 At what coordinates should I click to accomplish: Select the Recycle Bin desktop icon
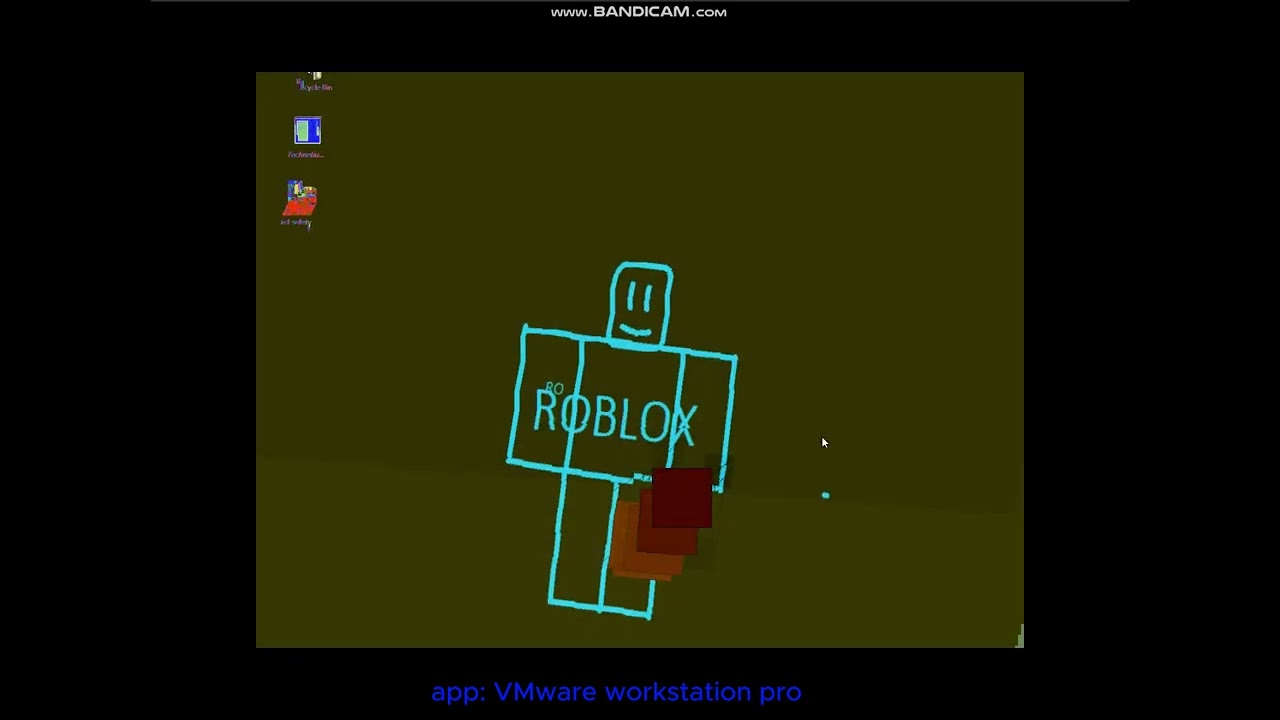315,82
